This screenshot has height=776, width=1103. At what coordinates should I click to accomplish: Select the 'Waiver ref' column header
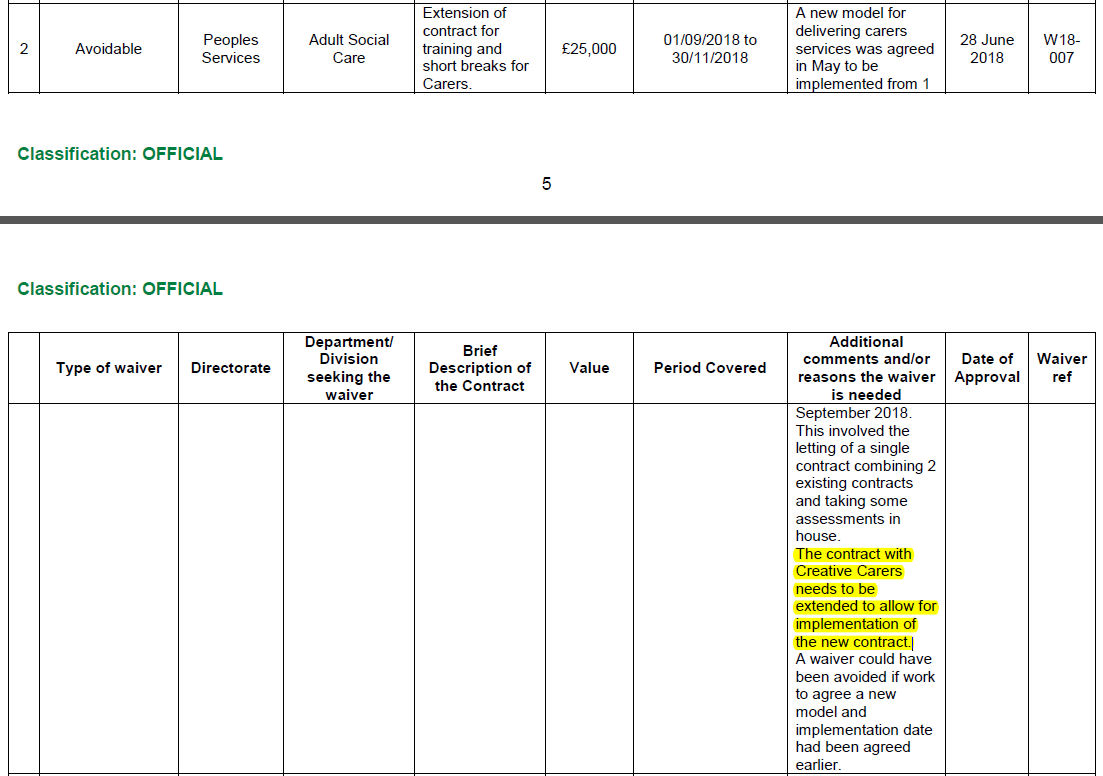(x=1061, y=368)
